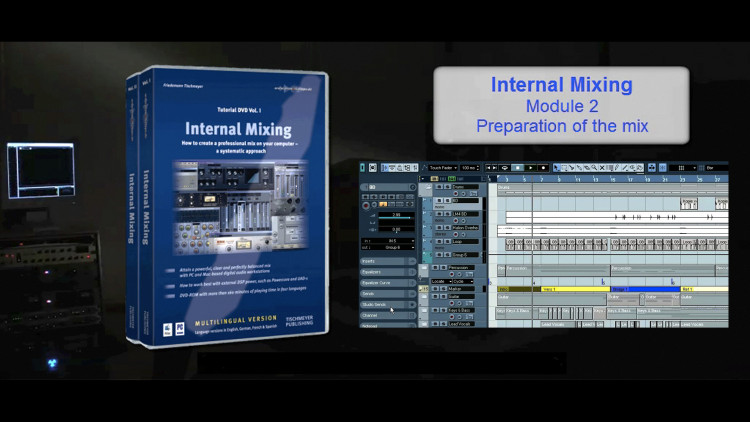Expand the Keys & Bass folder icon
The image size is (750, 422).
point(424,311)
